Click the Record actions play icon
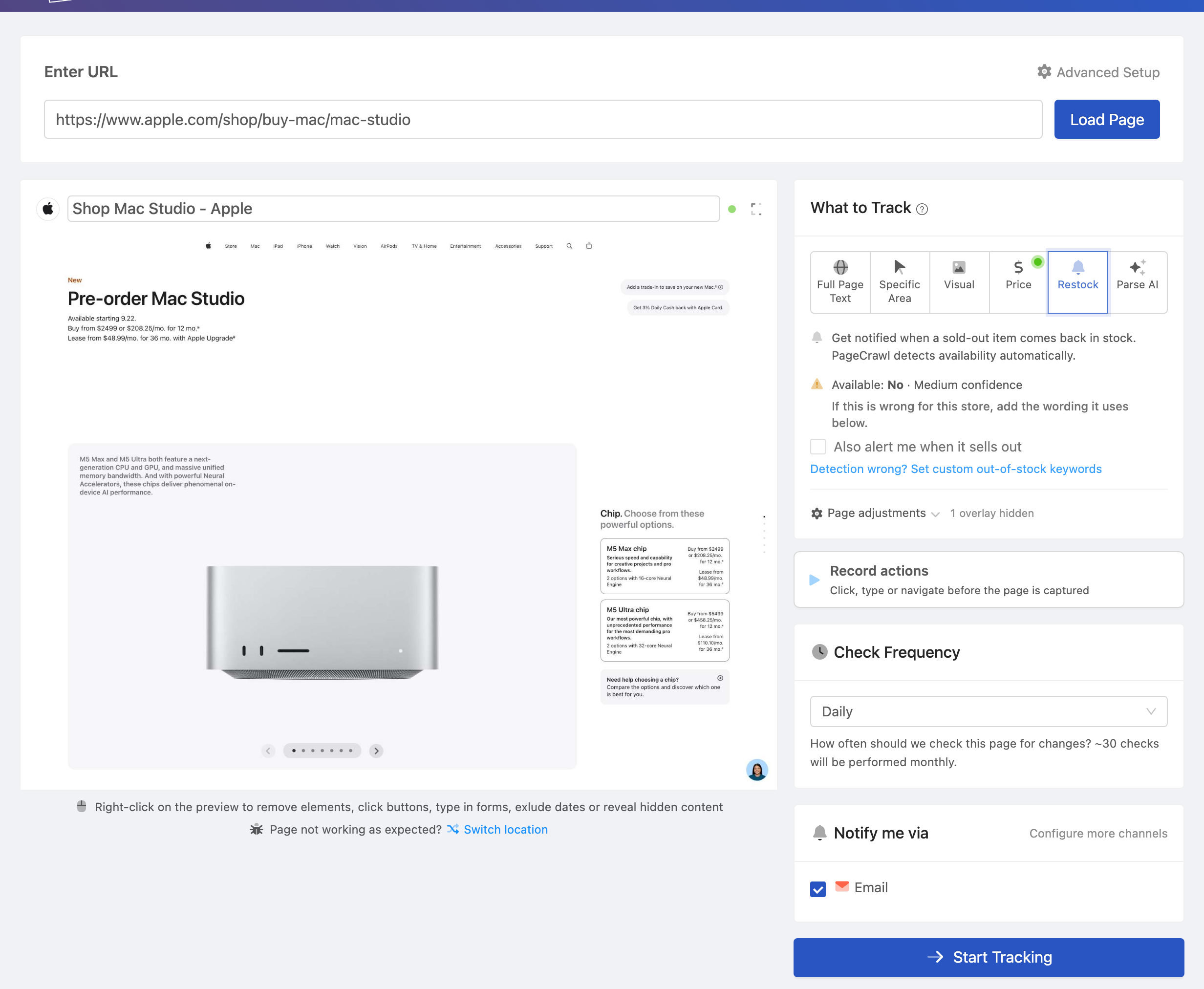 (815, 580)
